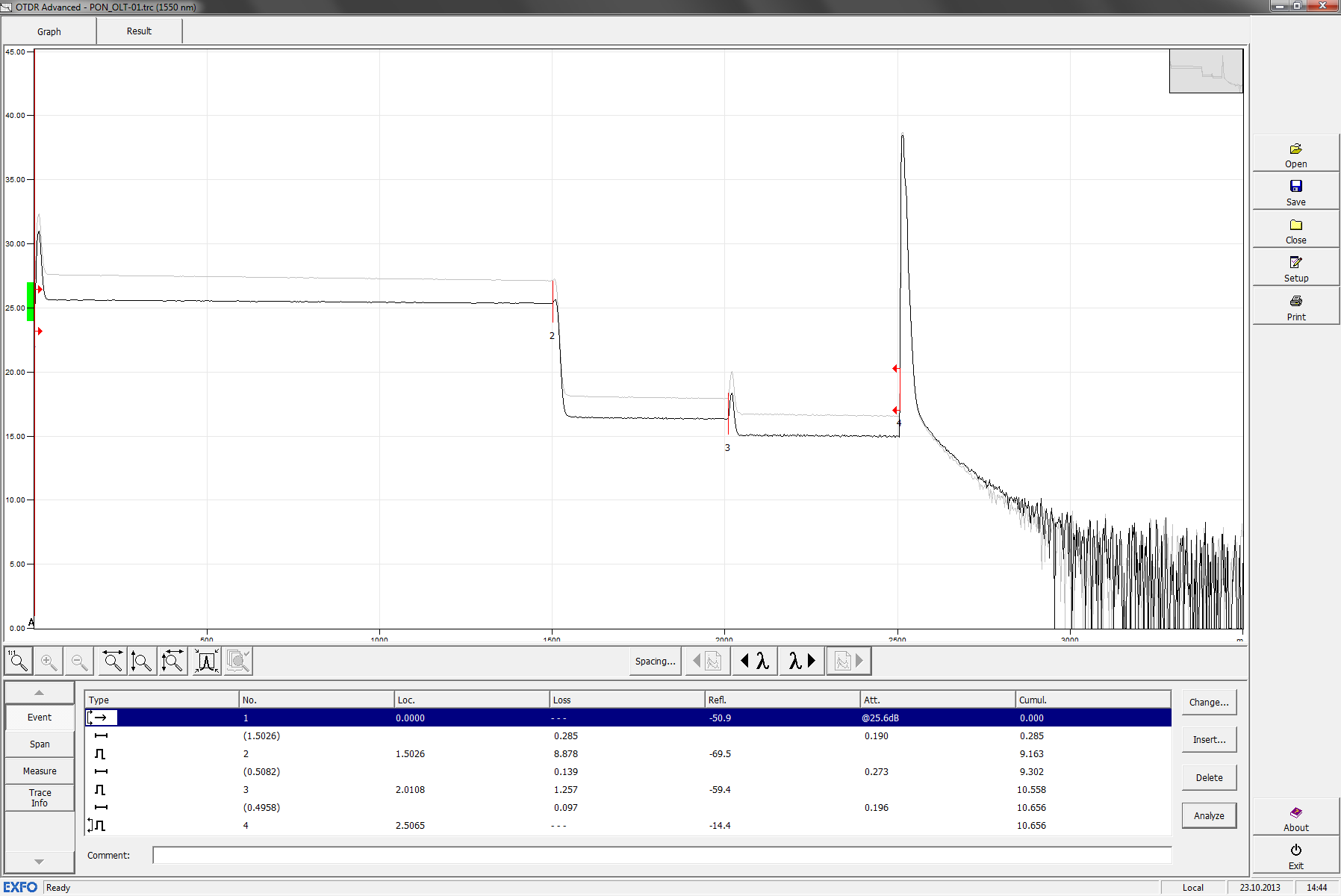Save the current trace
Screen dimensions: 1341x896
pyautogui.click(x=1296, y=193)
